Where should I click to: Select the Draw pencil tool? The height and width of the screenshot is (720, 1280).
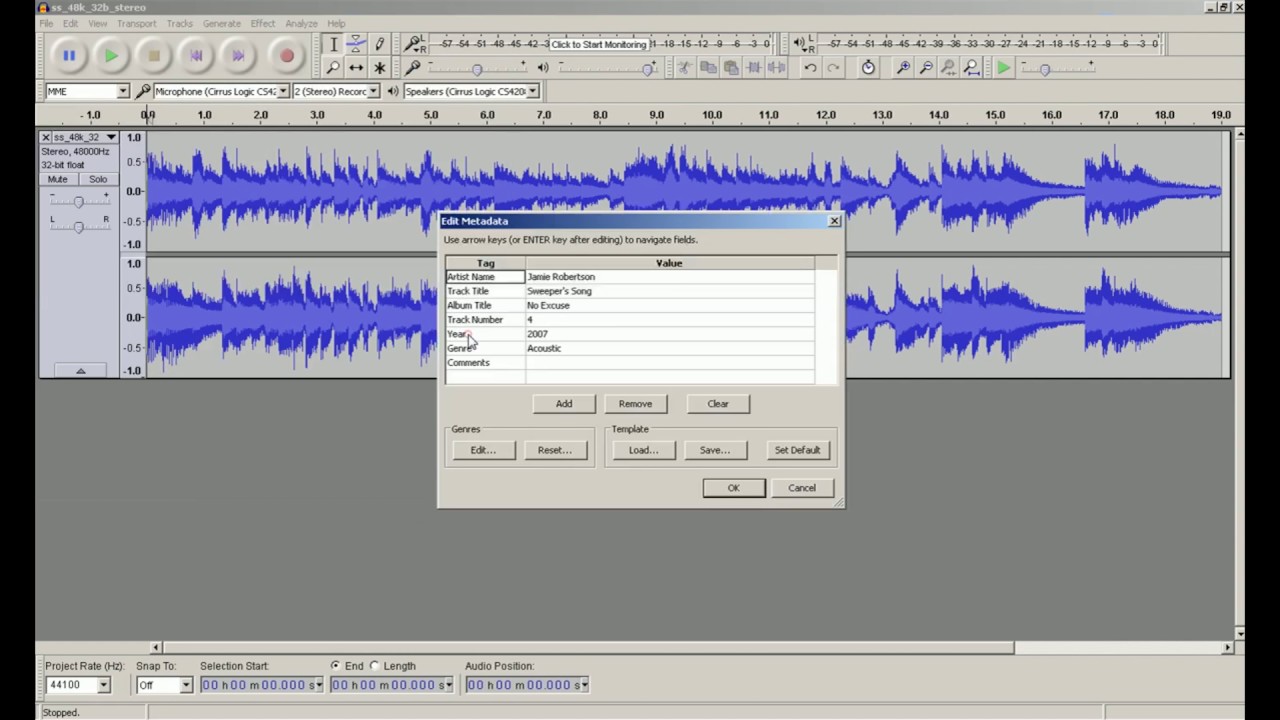(x=379, y=44)
